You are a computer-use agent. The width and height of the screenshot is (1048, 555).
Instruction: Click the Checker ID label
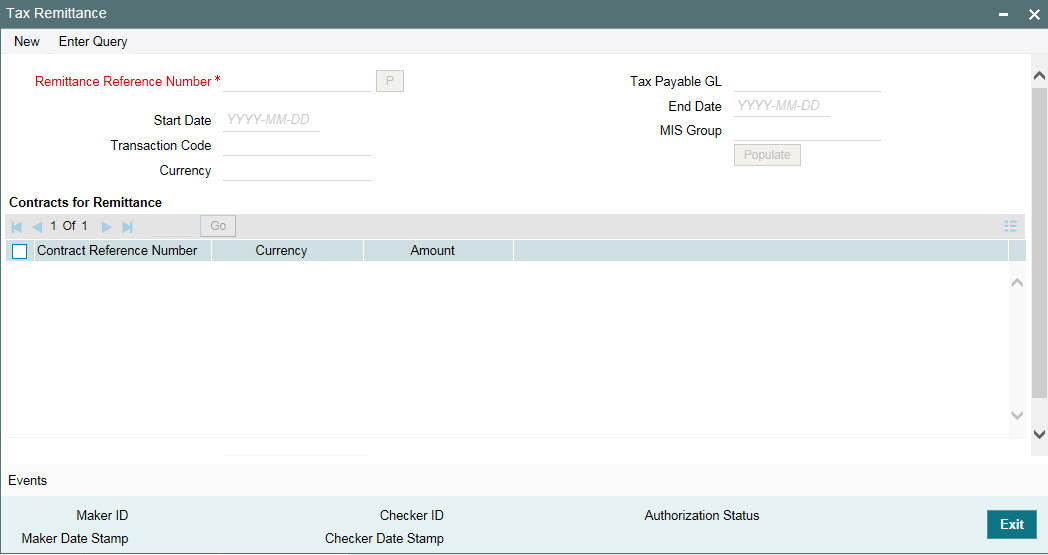tap(412, 516)
